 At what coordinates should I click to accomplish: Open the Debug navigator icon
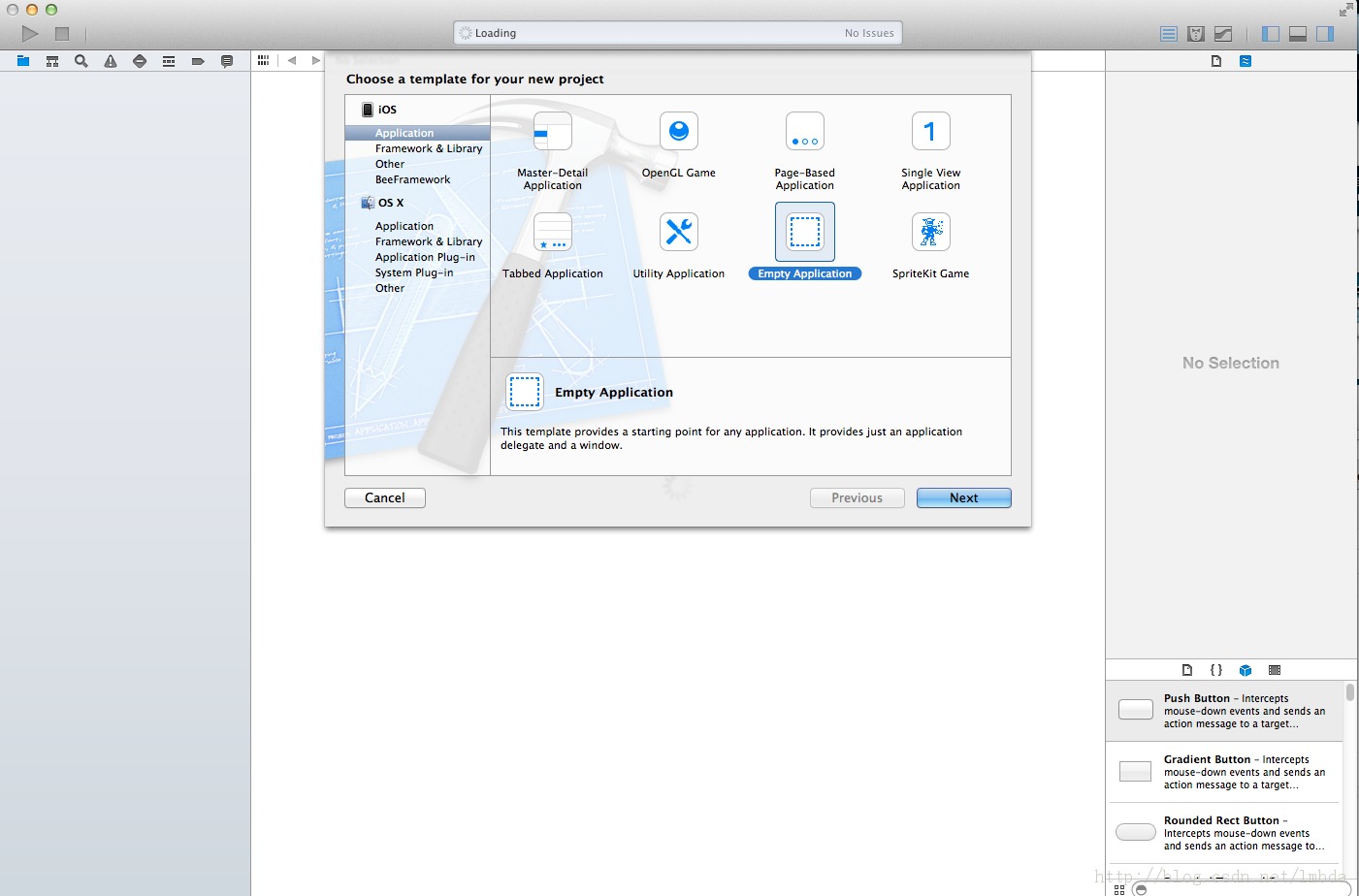coord(169,61)
